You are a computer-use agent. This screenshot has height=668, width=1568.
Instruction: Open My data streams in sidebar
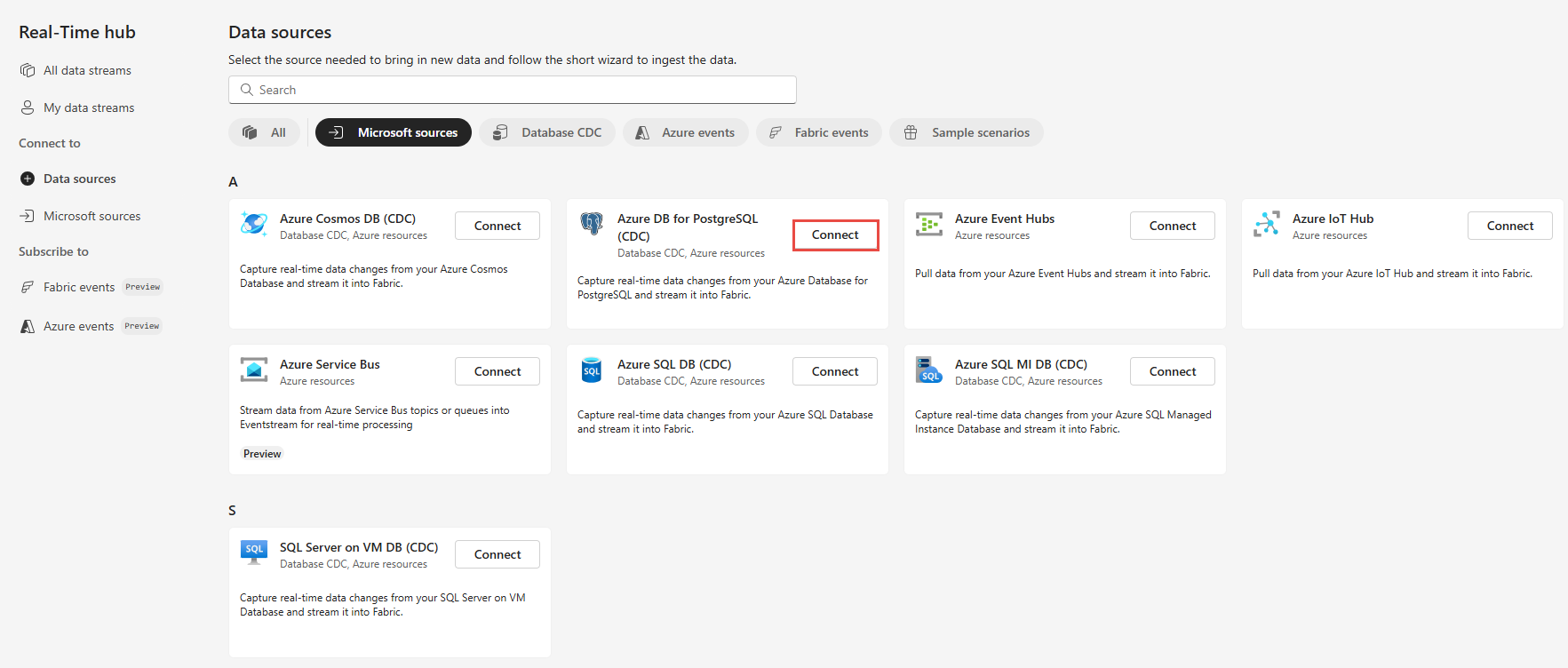pyautogui.click(x=89, y=107)
